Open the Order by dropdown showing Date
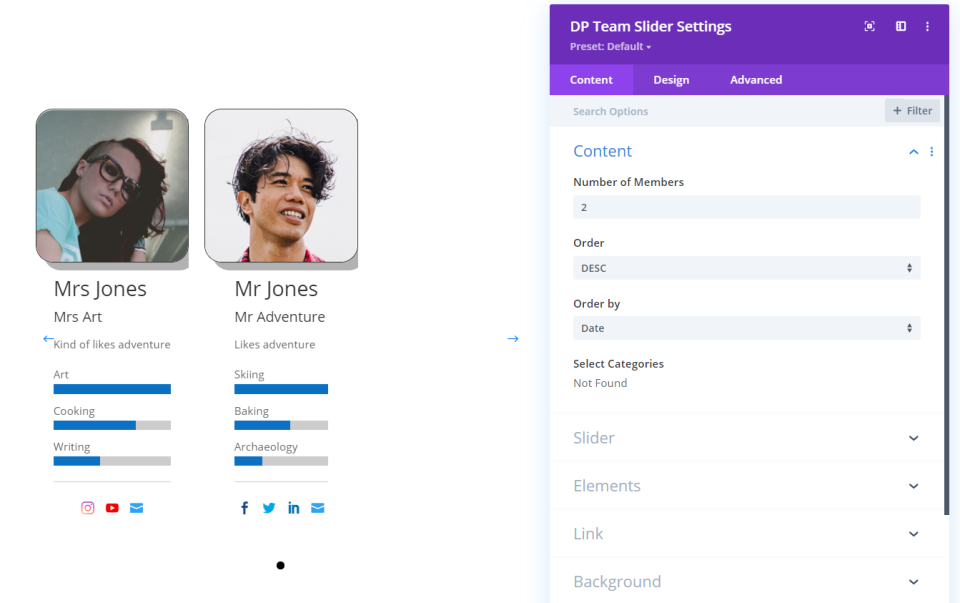Screen dimensions: 960x603 tap(746, 328)
